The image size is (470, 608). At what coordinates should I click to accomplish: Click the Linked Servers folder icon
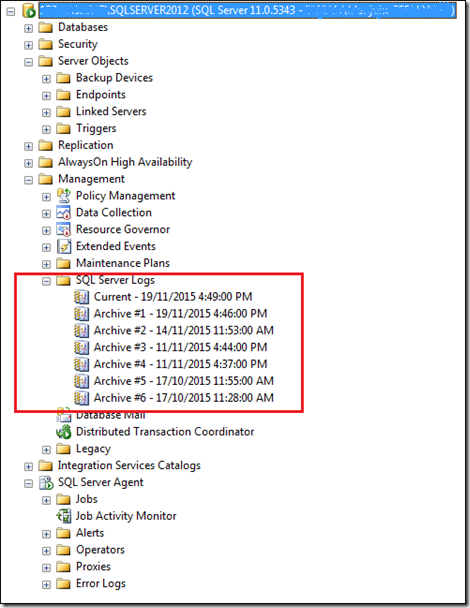(x=63, y=112)
